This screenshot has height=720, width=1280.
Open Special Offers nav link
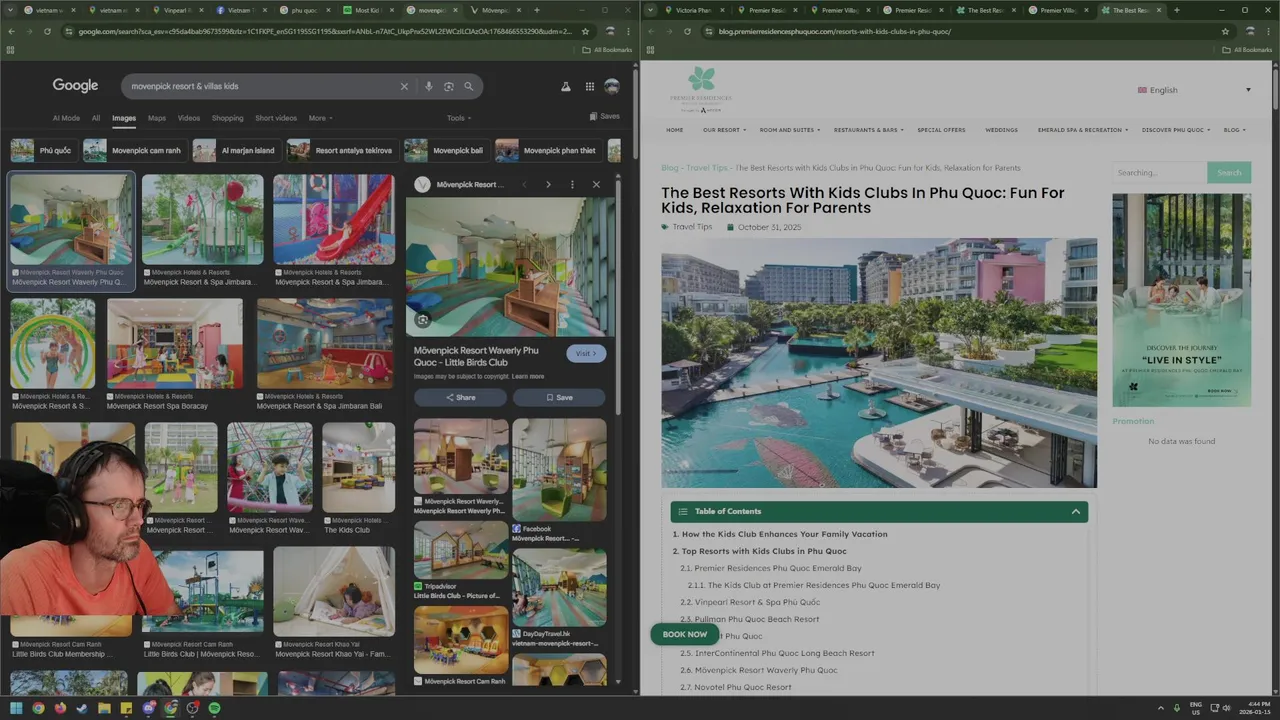[x=941, y=130]
